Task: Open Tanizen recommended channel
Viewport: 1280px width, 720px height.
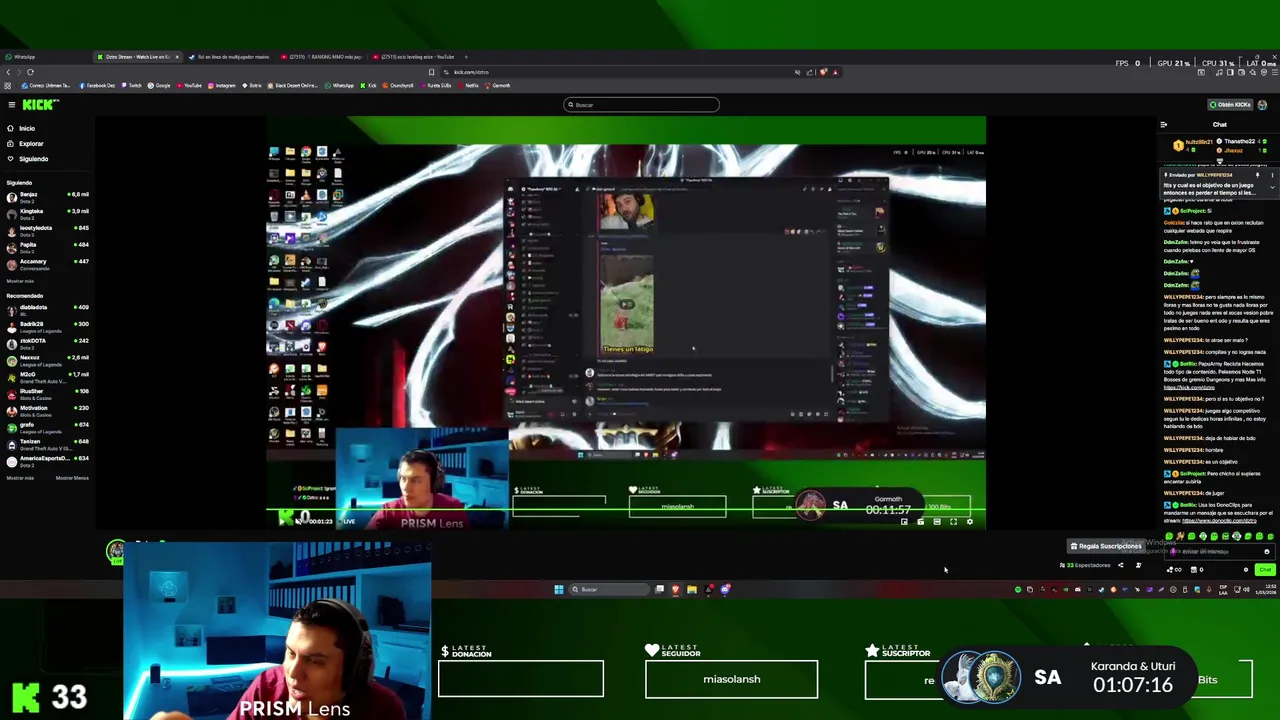Action: [47, 443]
